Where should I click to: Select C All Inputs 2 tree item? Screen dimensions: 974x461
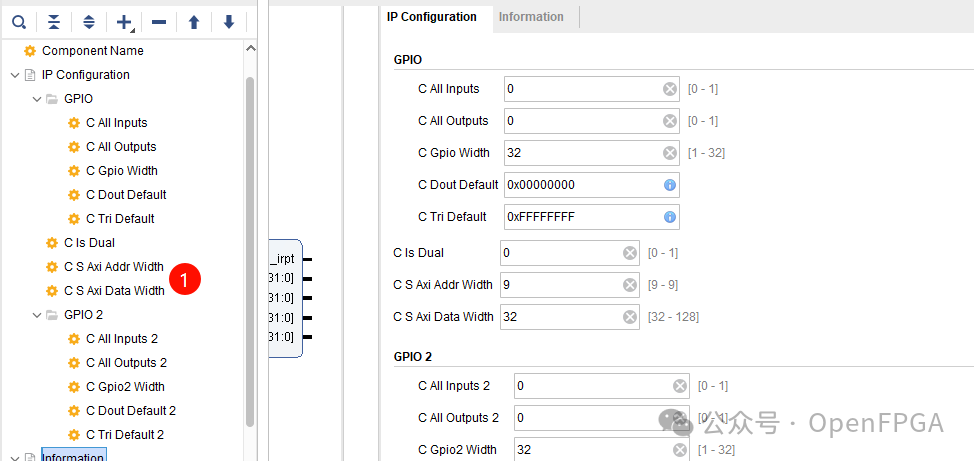coord(122,339)
